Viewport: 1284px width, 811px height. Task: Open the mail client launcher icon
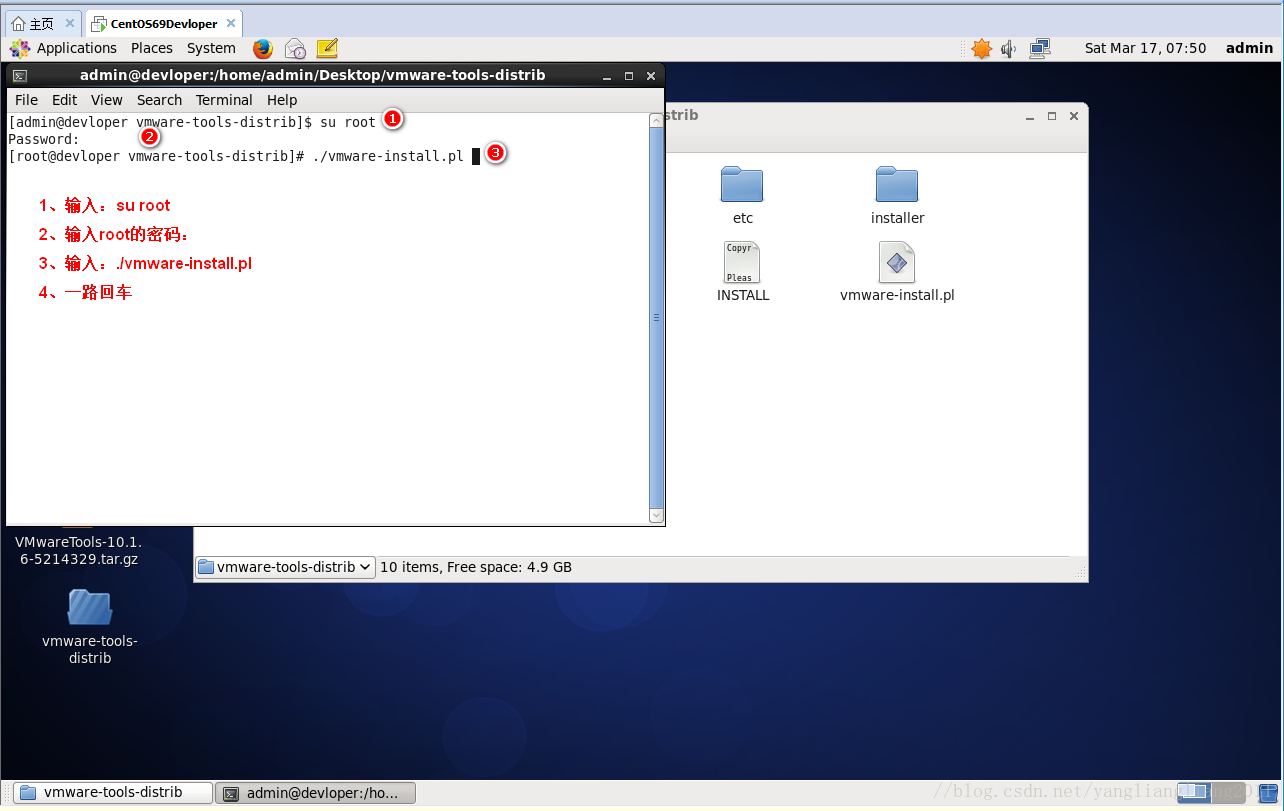click(295, 48)
